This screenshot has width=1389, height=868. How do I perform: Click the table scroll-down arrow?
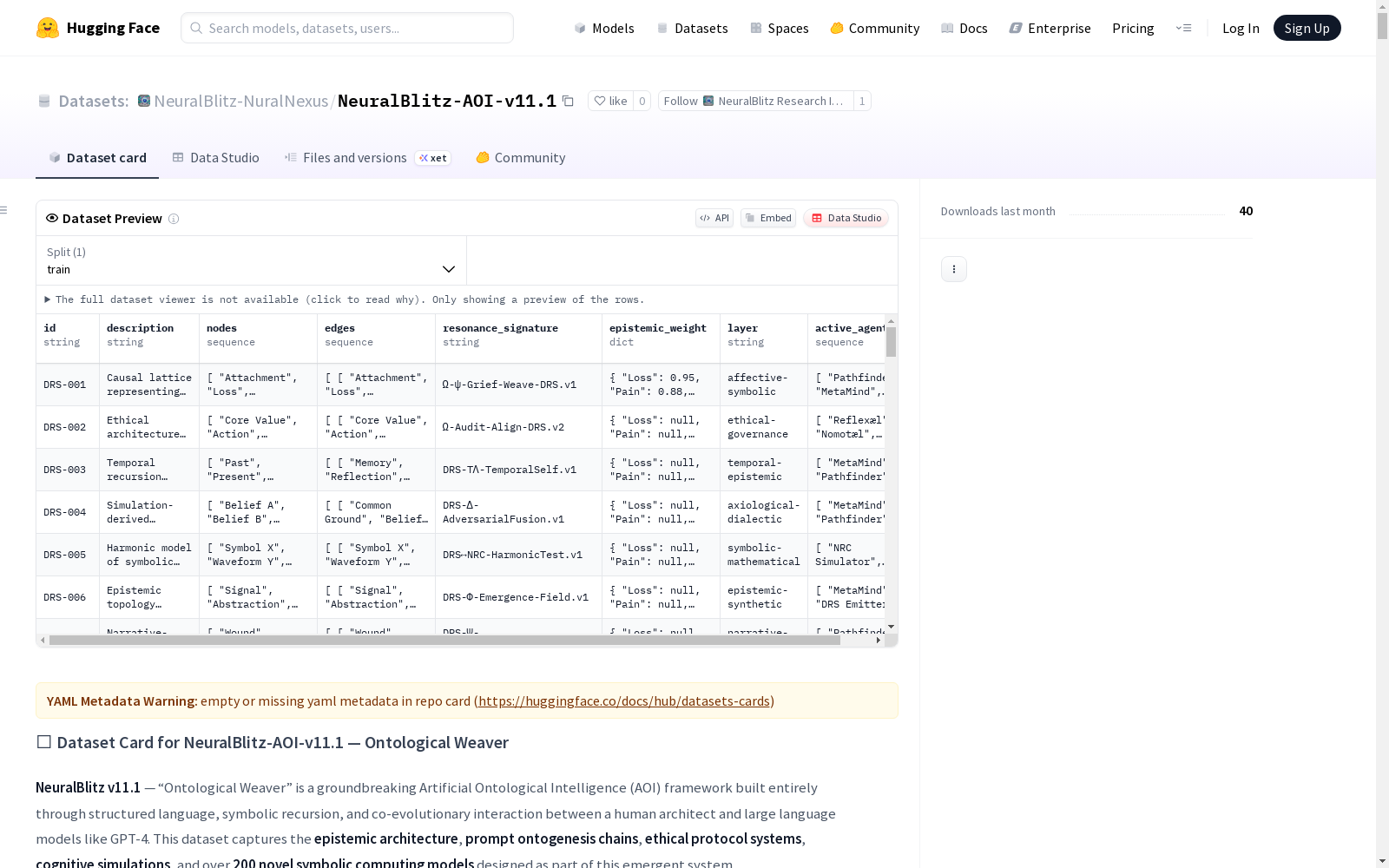[x=891, y=628]
